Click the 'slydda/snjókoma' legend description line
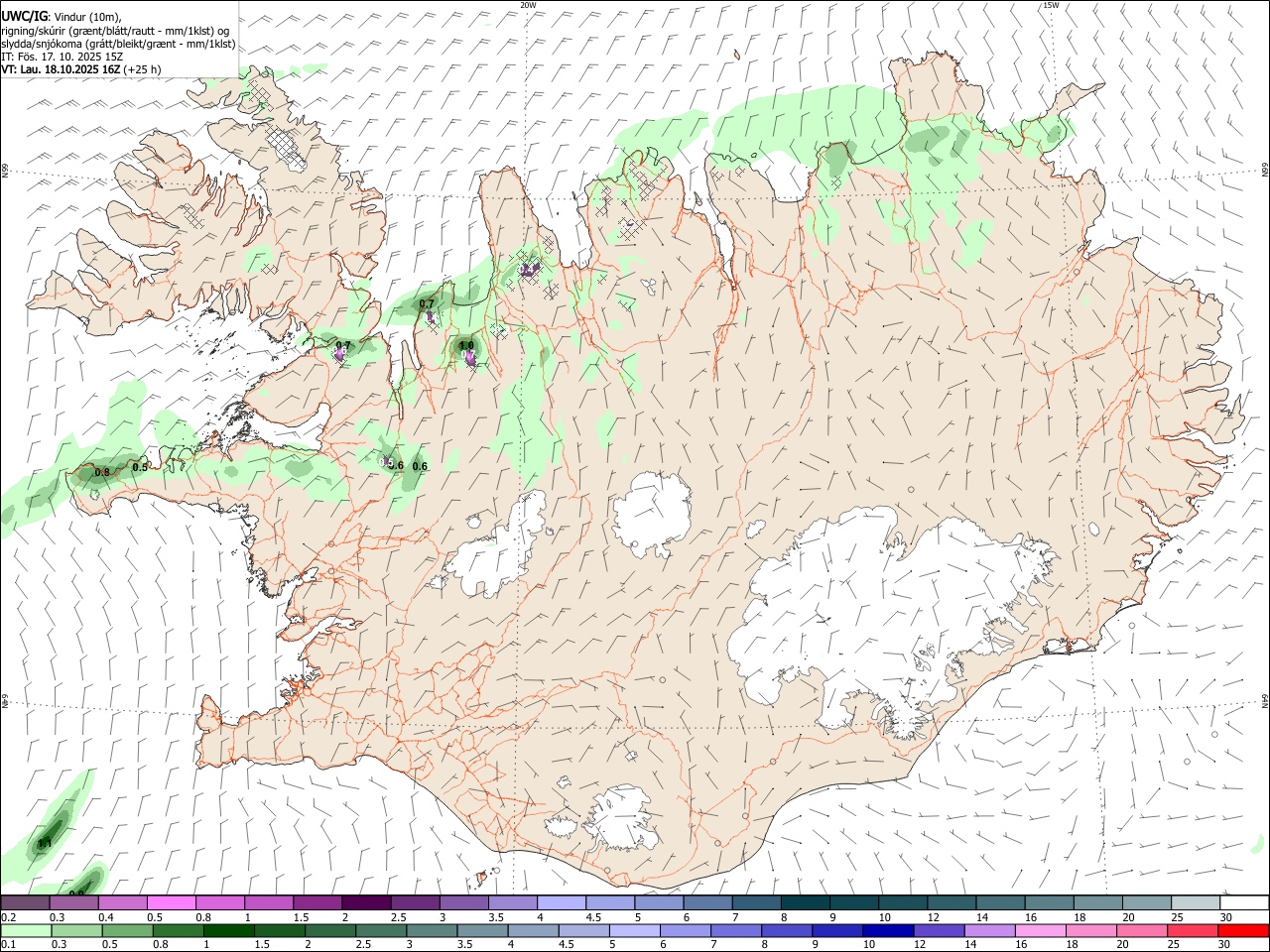Viewport: 1270px width, 952px height. 118,44
